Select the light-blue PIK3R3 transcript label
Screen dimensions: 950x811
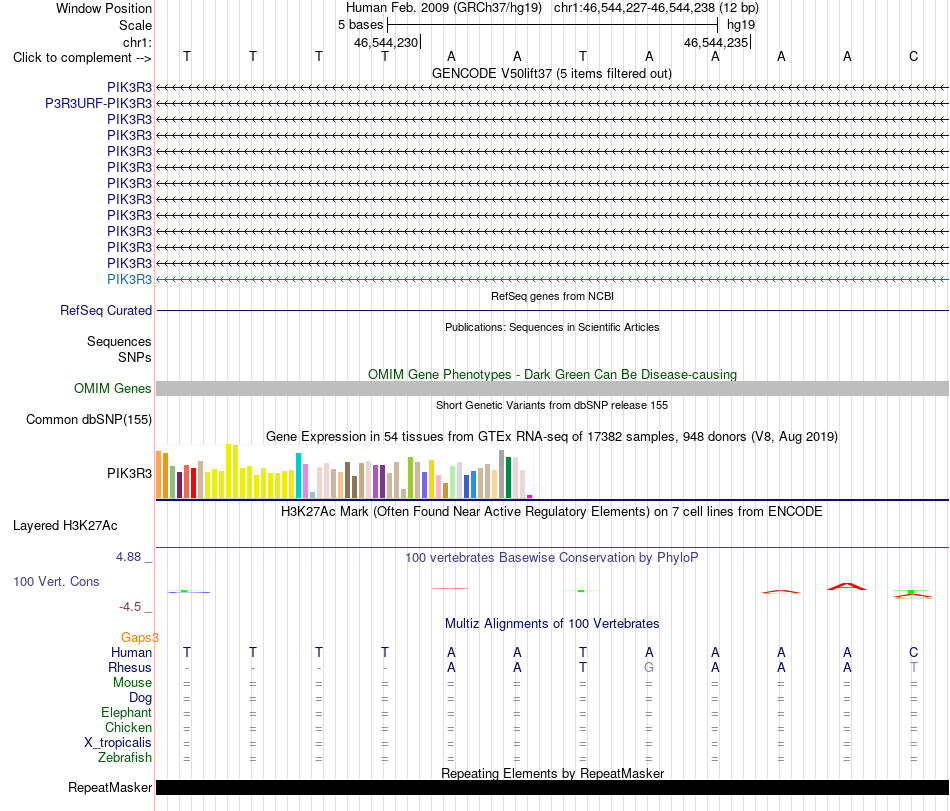tap(130, 279)
